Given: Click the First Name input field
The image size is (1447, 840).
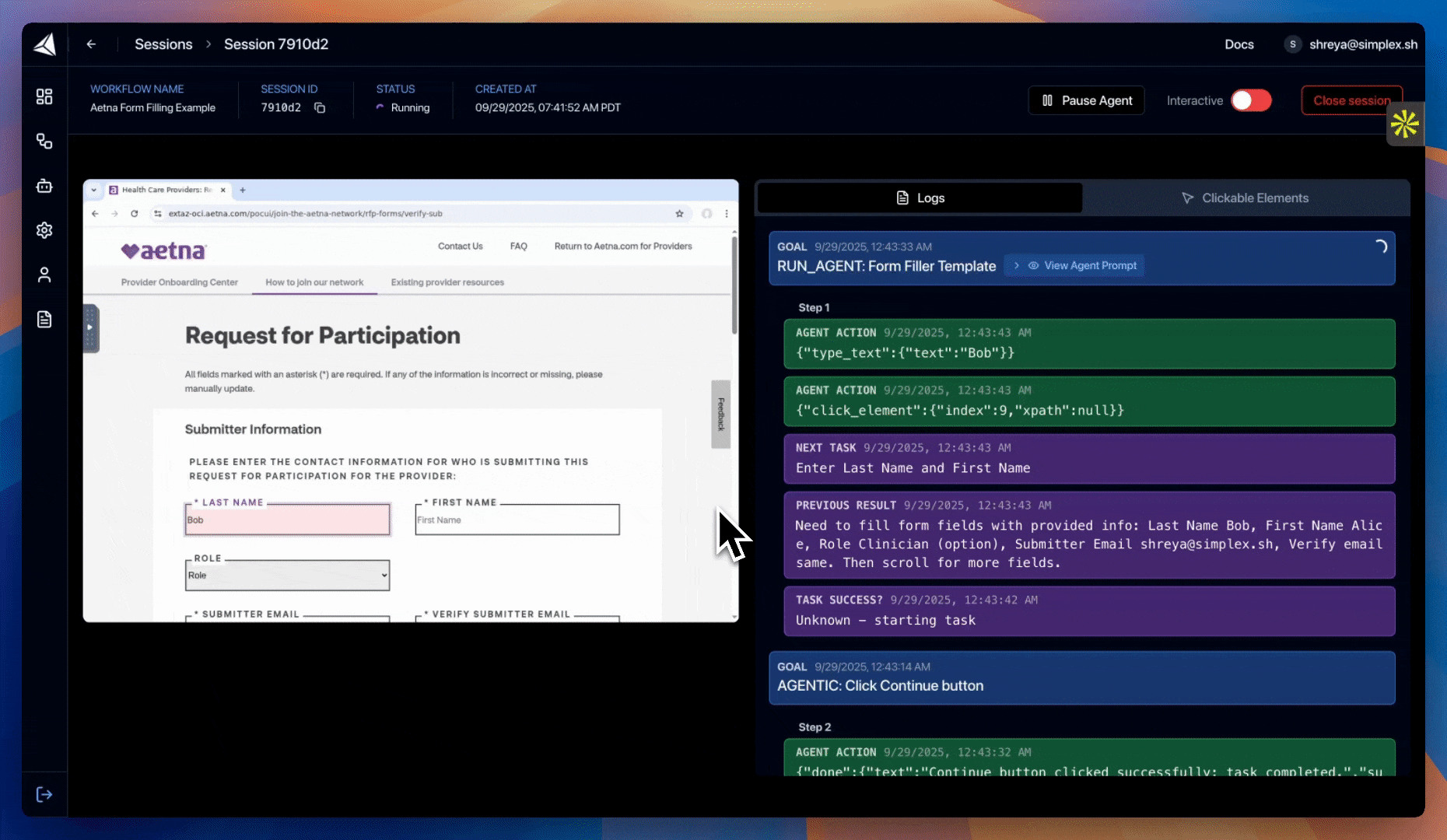Looking at the screenshot, I should (x=517, y=520).
